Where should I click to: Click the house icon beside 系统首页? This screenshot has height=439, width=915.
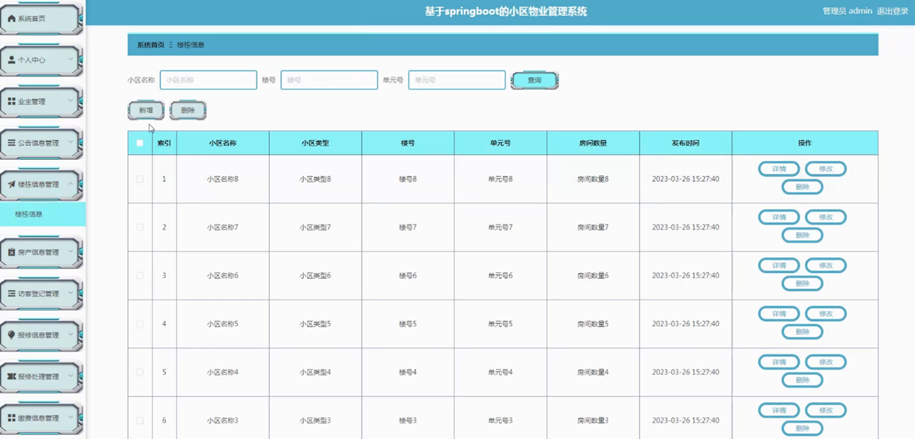[12, 19]
